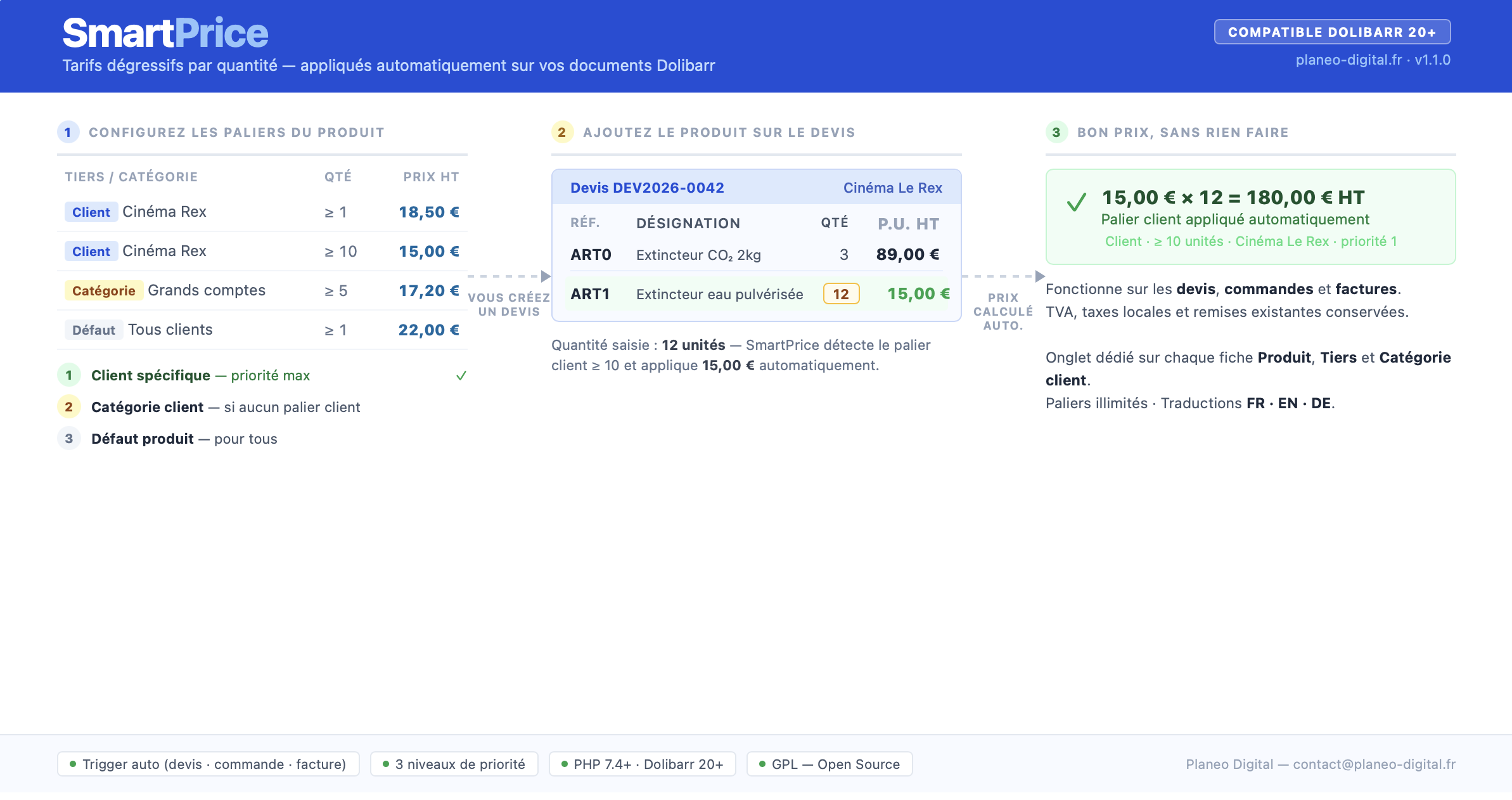Click the VOUS CRÉEZ UN DEVIS label
Image resolution: width=1512 pixels, height=800 pixels.
[509, 304]
